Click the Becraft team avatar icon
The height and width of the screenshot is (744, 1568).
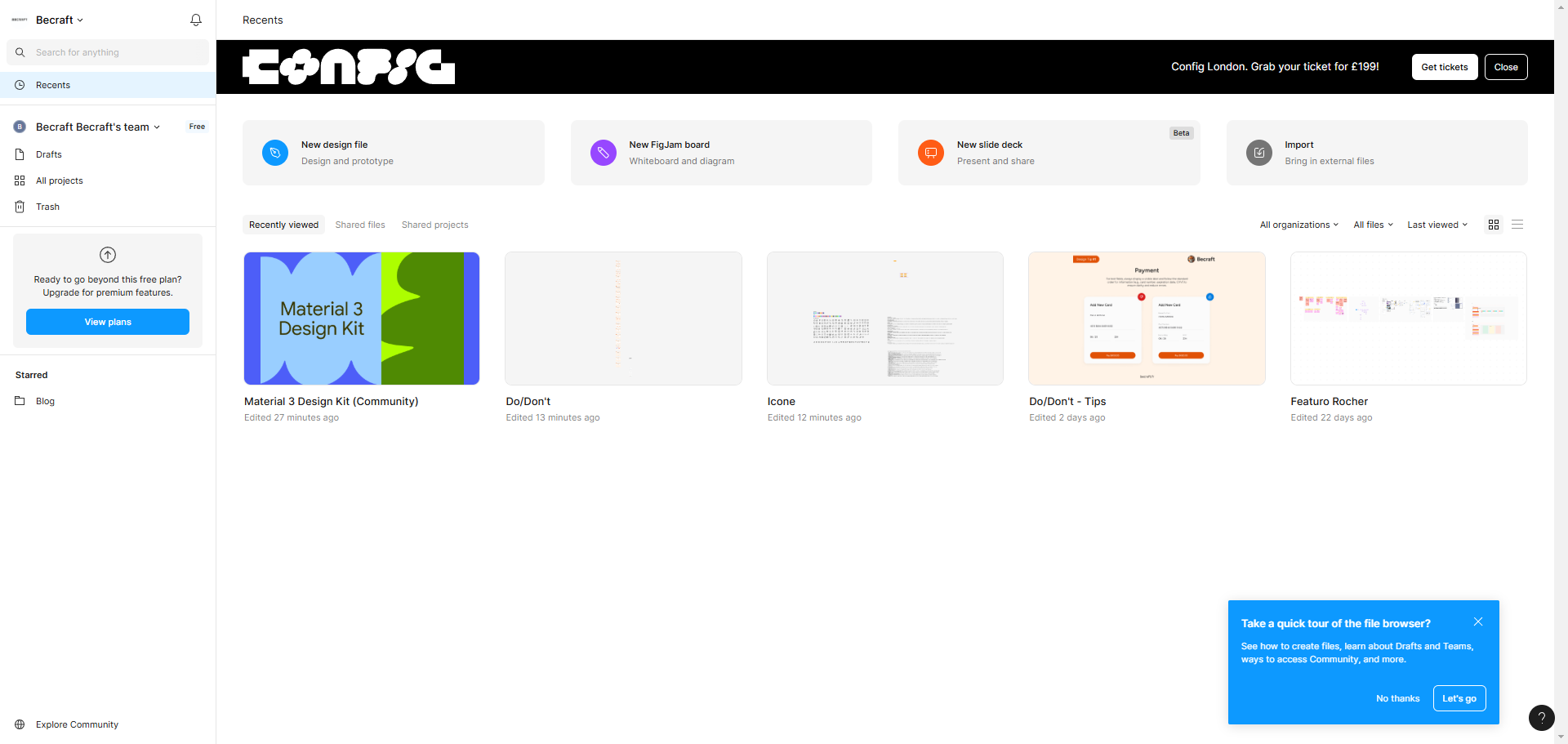coord(20,127)
